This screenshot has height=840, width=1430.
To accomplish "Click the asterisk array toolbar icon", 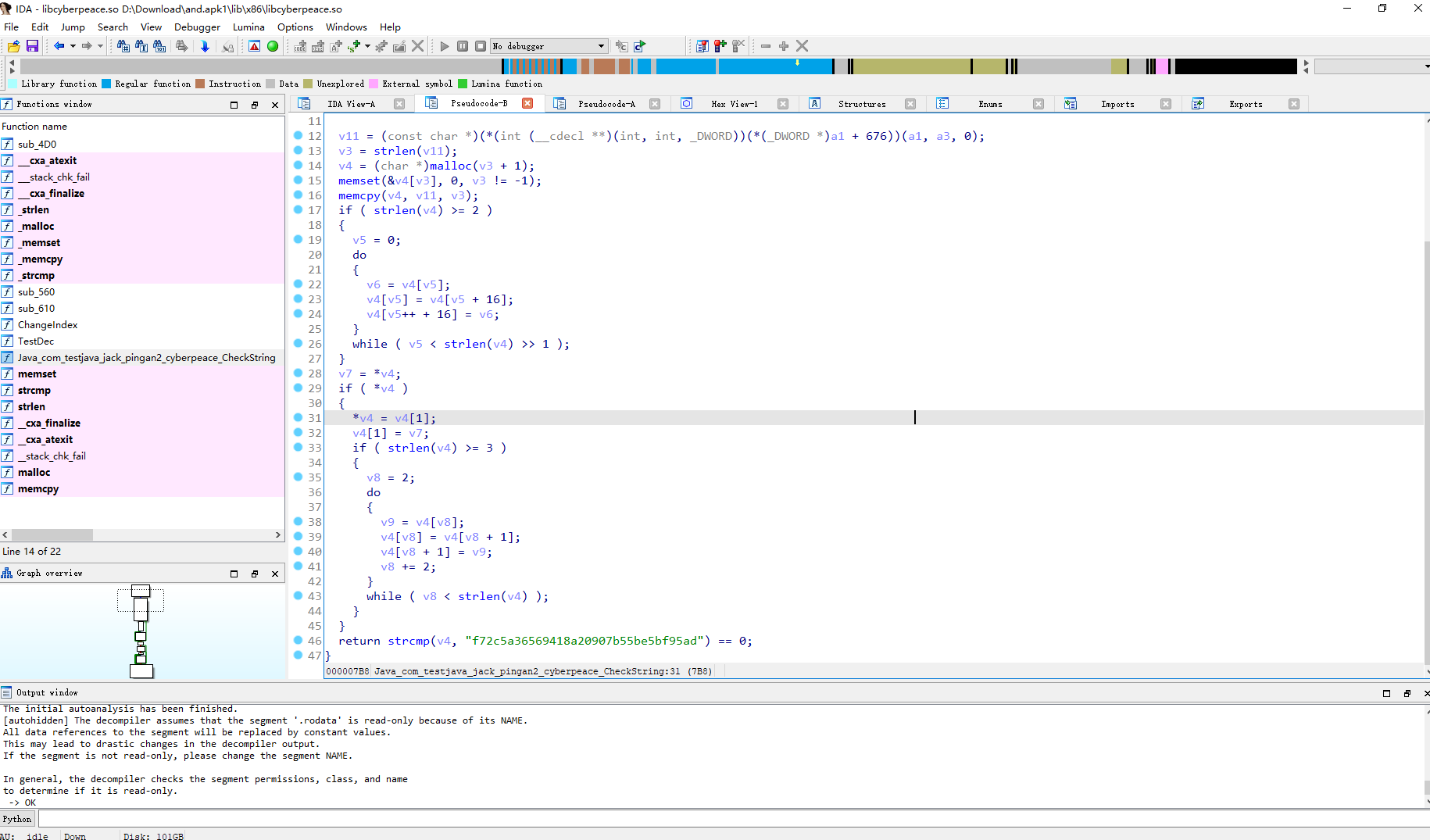I will click(381, 46).
